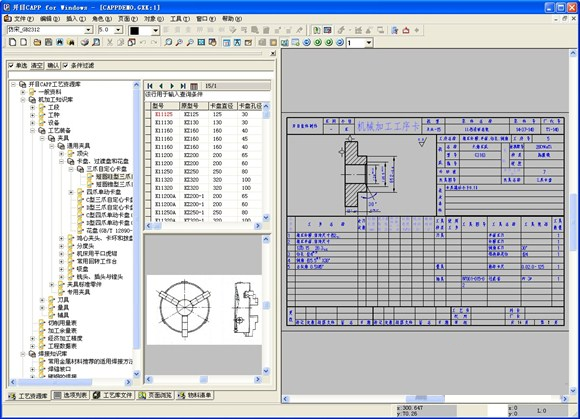Click the Print toolbar icon
Viewport: 580px width, 419px height.
pyautogui.click(x=85, y=43)
